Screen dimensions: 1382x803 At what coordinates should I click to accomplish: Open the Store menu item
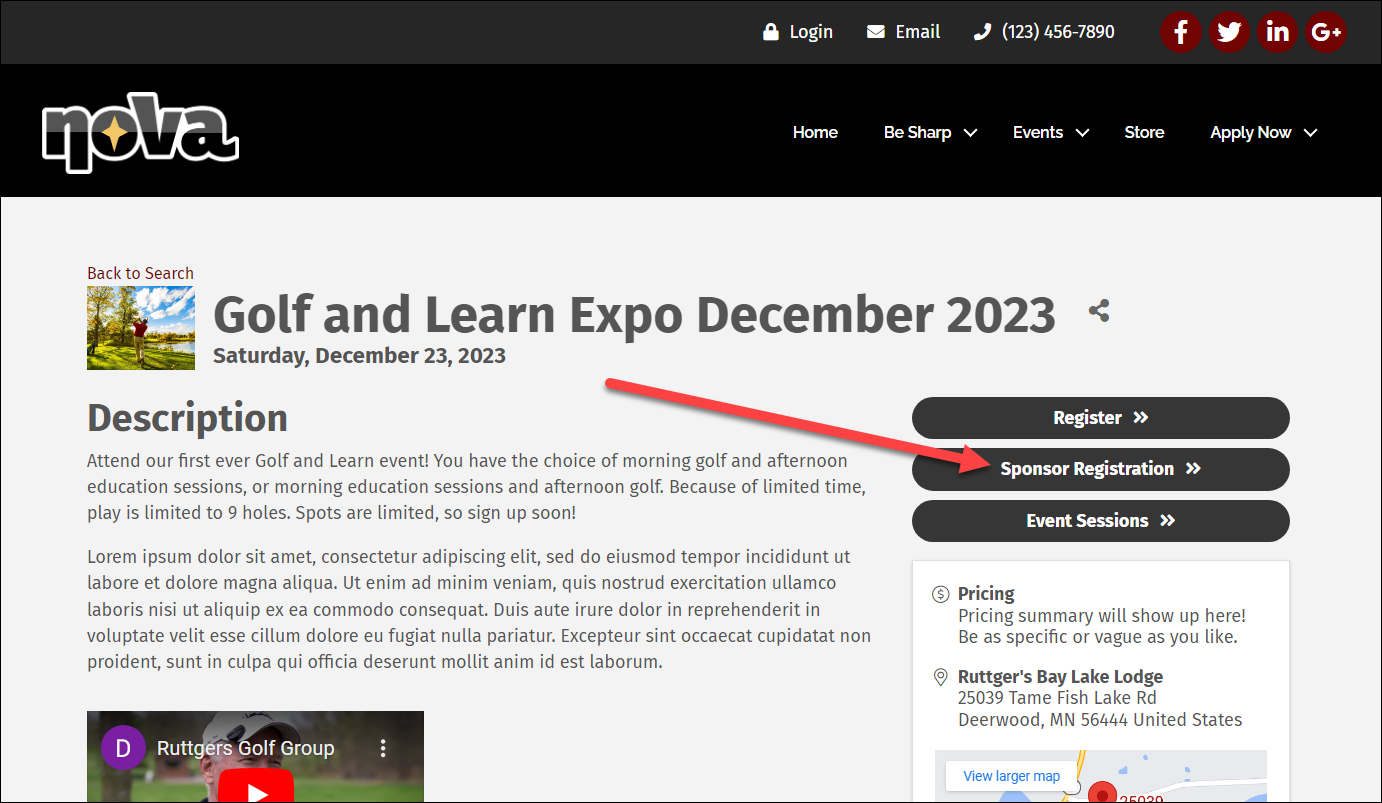click(x=1144, y=133)
